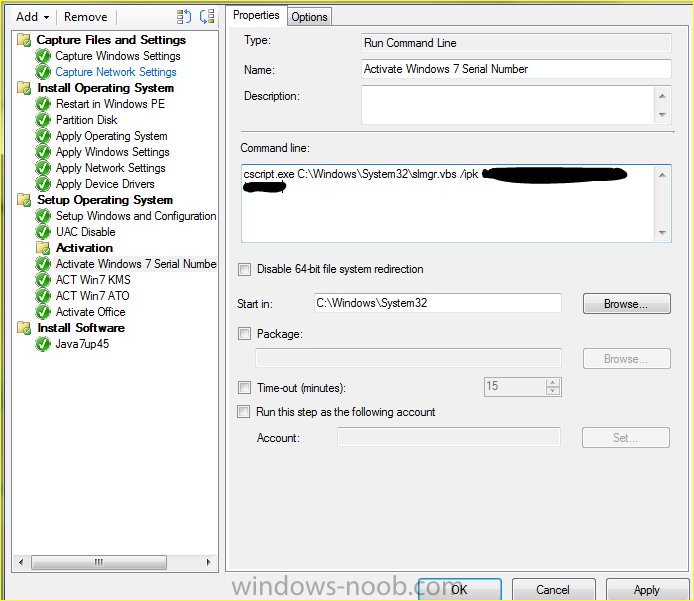Click the expand all steps toolbar icon
Screen dimensions: 694x601
click(x=184, y=17)
